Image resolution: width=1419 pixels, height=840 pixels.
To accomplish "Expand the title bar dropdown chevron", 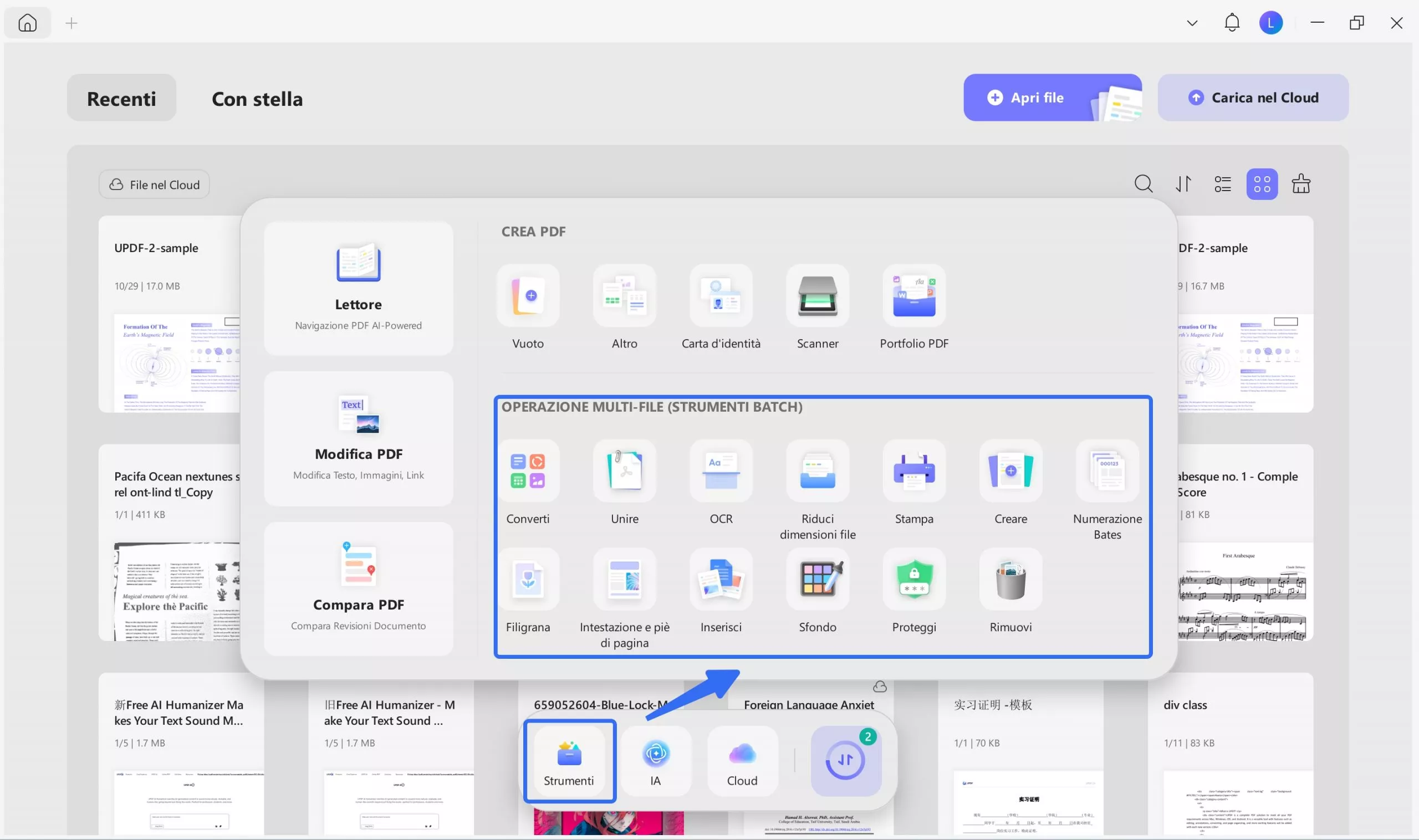I will [x=1191, y=23].
